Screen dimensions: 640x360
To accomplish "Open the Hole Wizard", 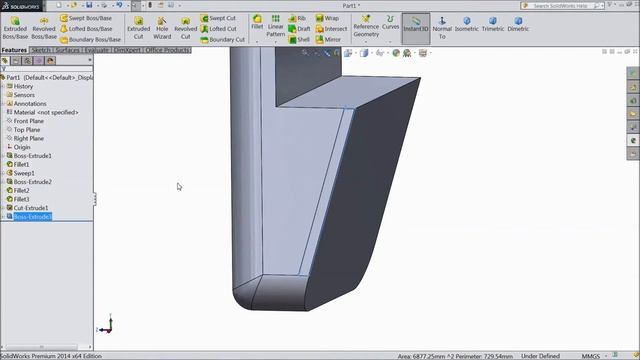I will (x=162, y=28).
